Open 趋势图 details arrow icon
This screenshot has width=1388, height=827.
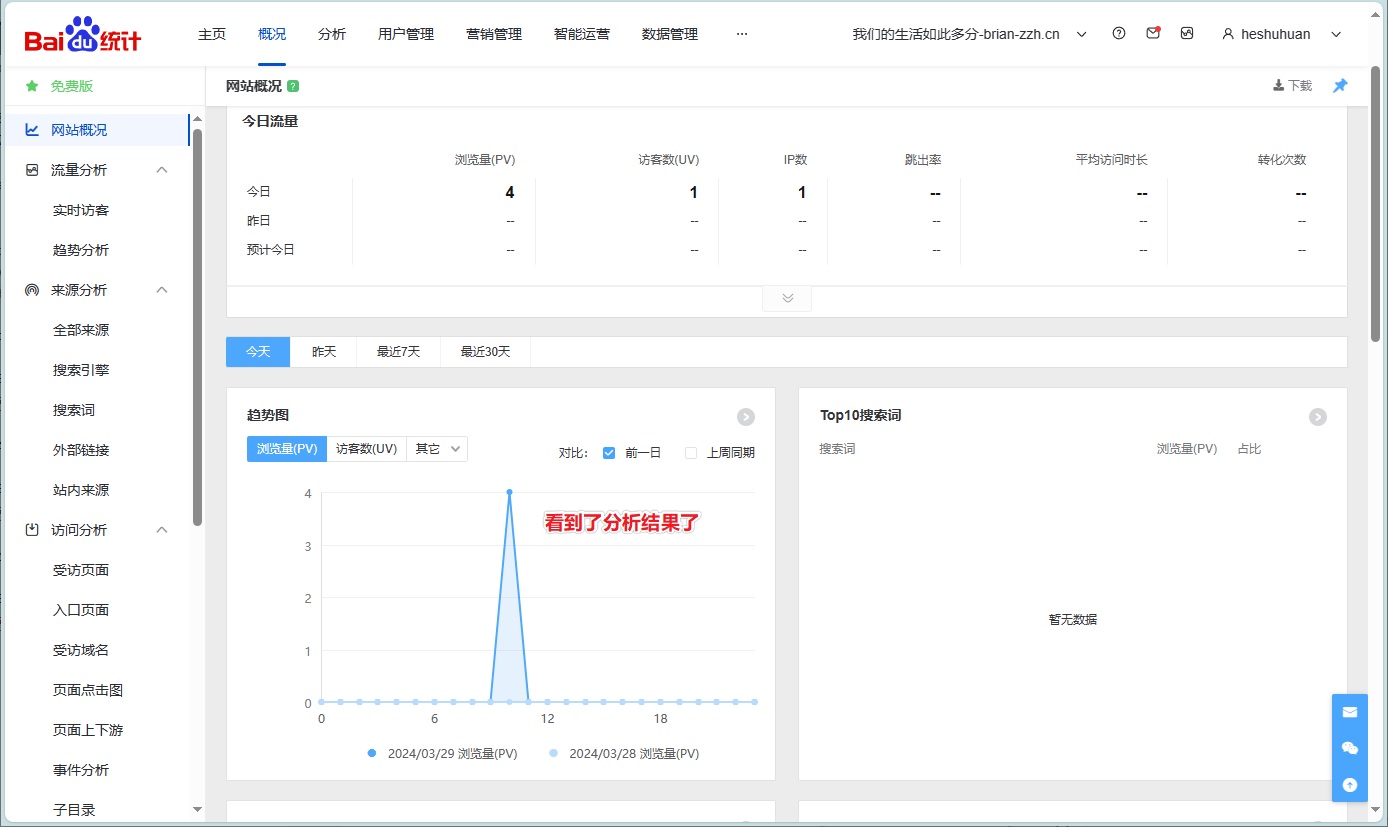pos(746,417)
